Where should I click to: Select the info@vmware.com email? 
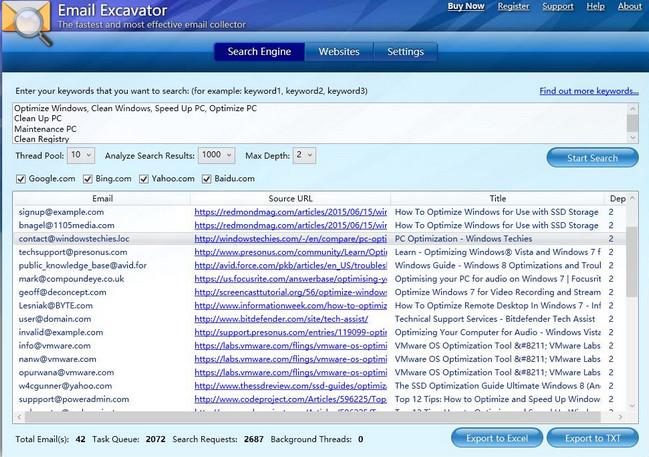tap(54, 346)
